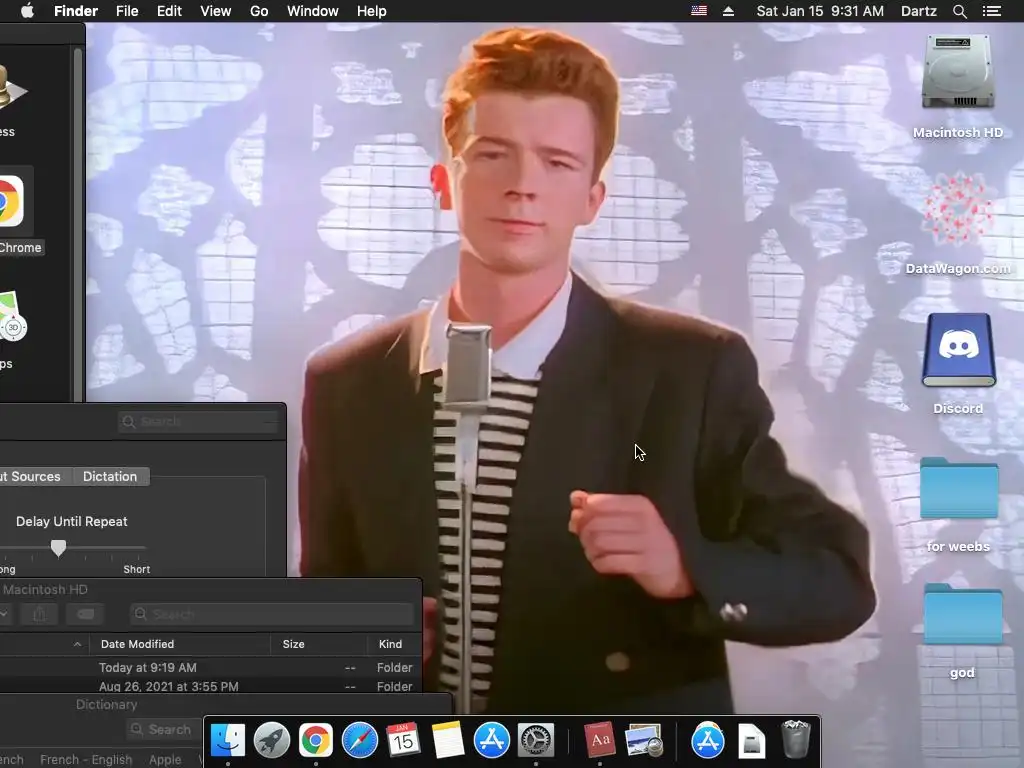Image resolution: width=1024 pixels, height=768 pixels.
Task: Open Spotlight search magnifier in menu bar
Action: click(959, 11)
